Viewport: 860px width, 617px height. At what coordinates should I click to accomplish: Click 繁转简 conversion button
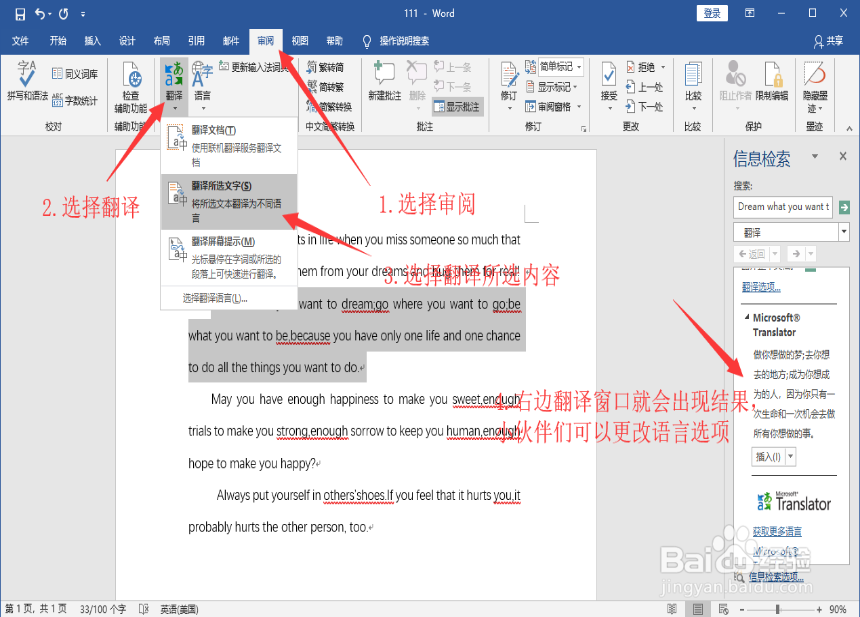325,67
